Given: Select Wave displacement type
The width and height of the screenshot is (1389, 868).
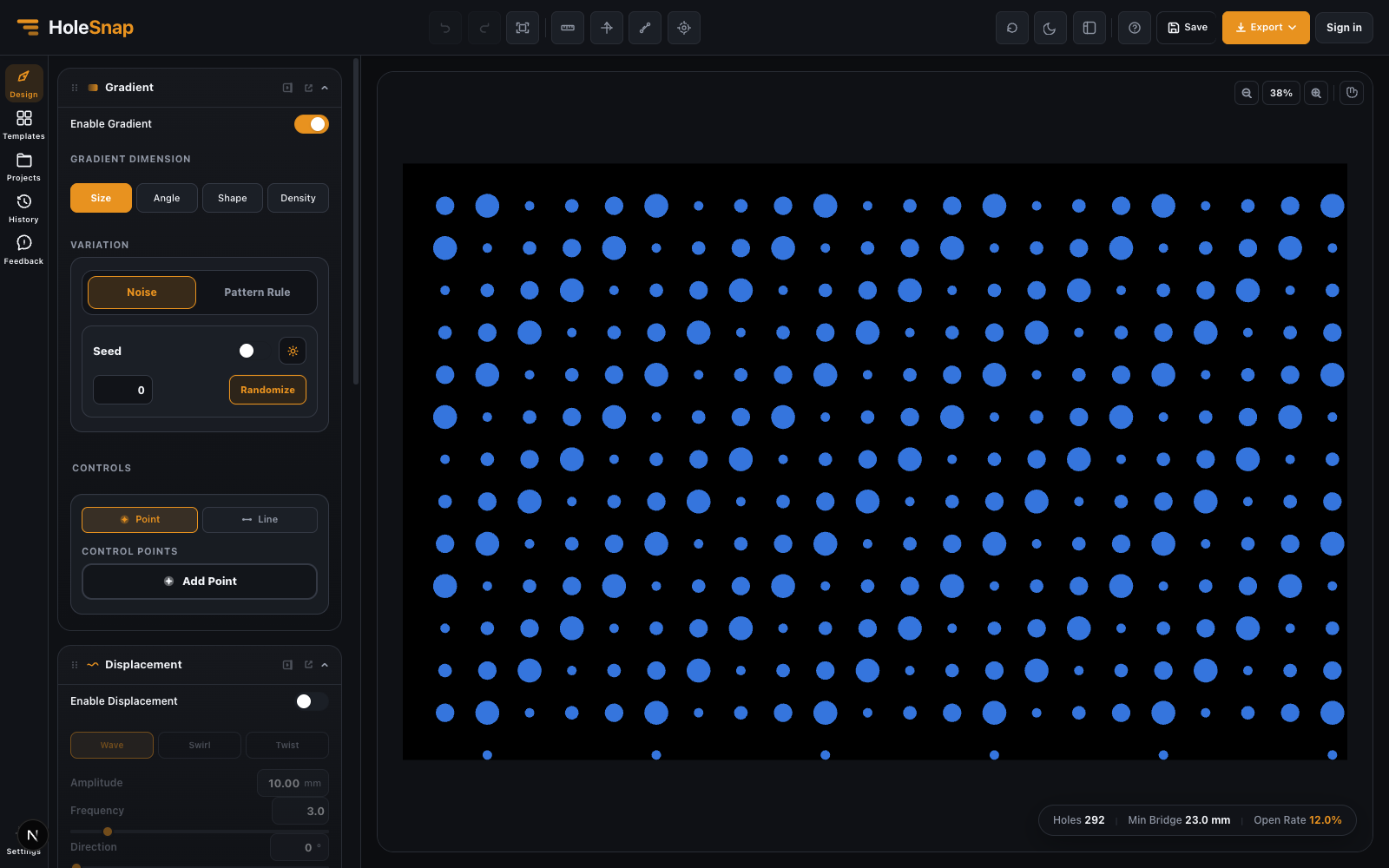Looking at the screenshot, I should click(112, 745).
